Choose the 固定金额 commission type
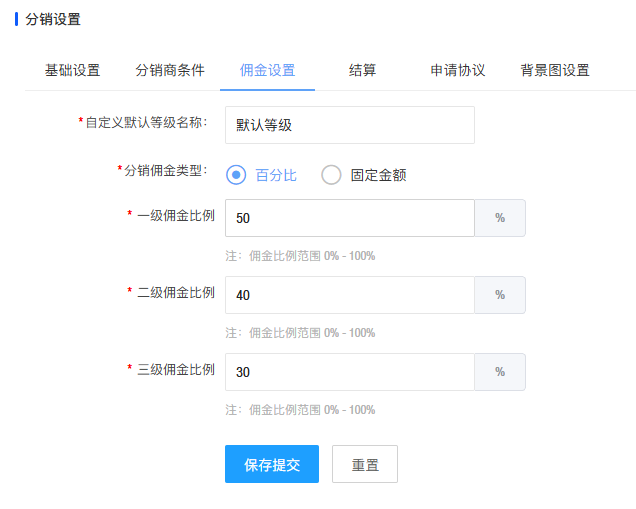The width and height of the screenshot is (636, 509). coord(332,175)
